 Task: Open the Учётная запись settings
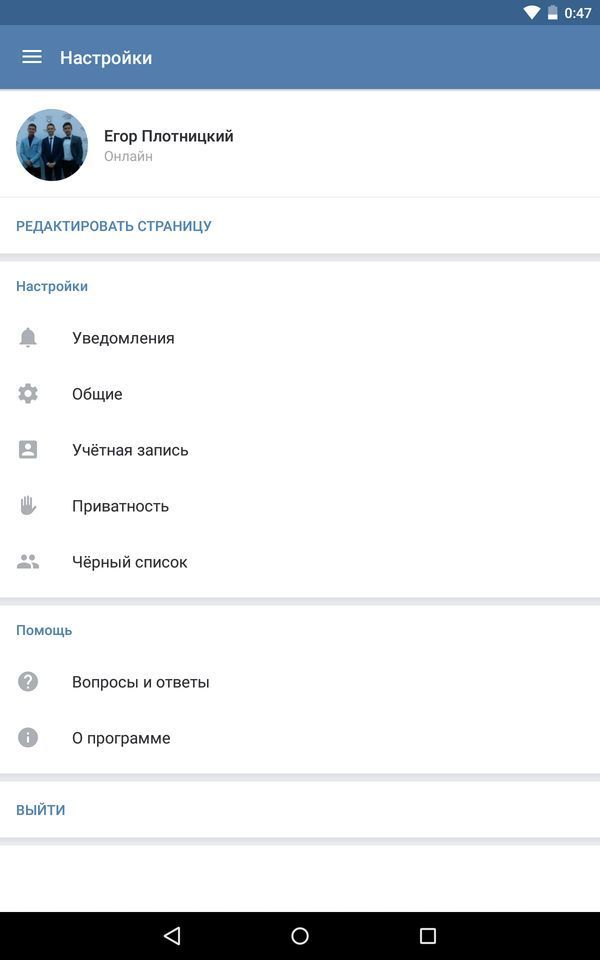(x=130, y=450)
